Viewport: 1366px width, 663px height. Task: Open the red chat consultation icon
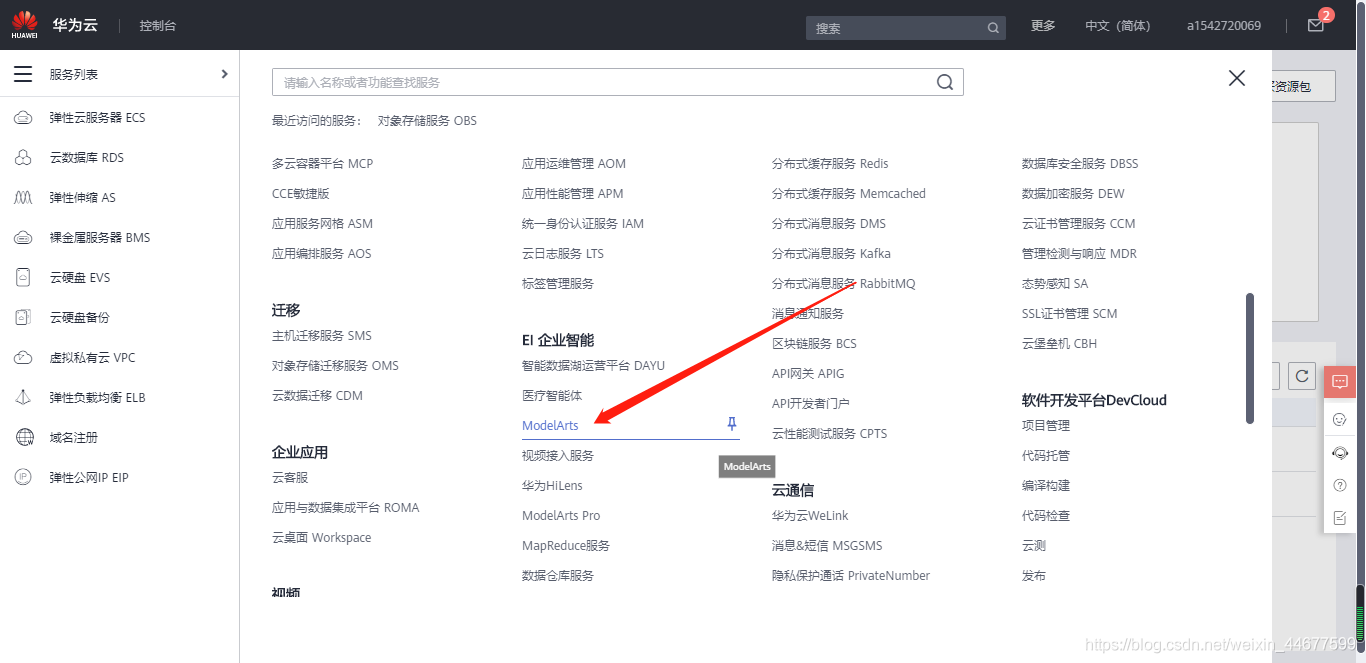(x=1340, y=382)
